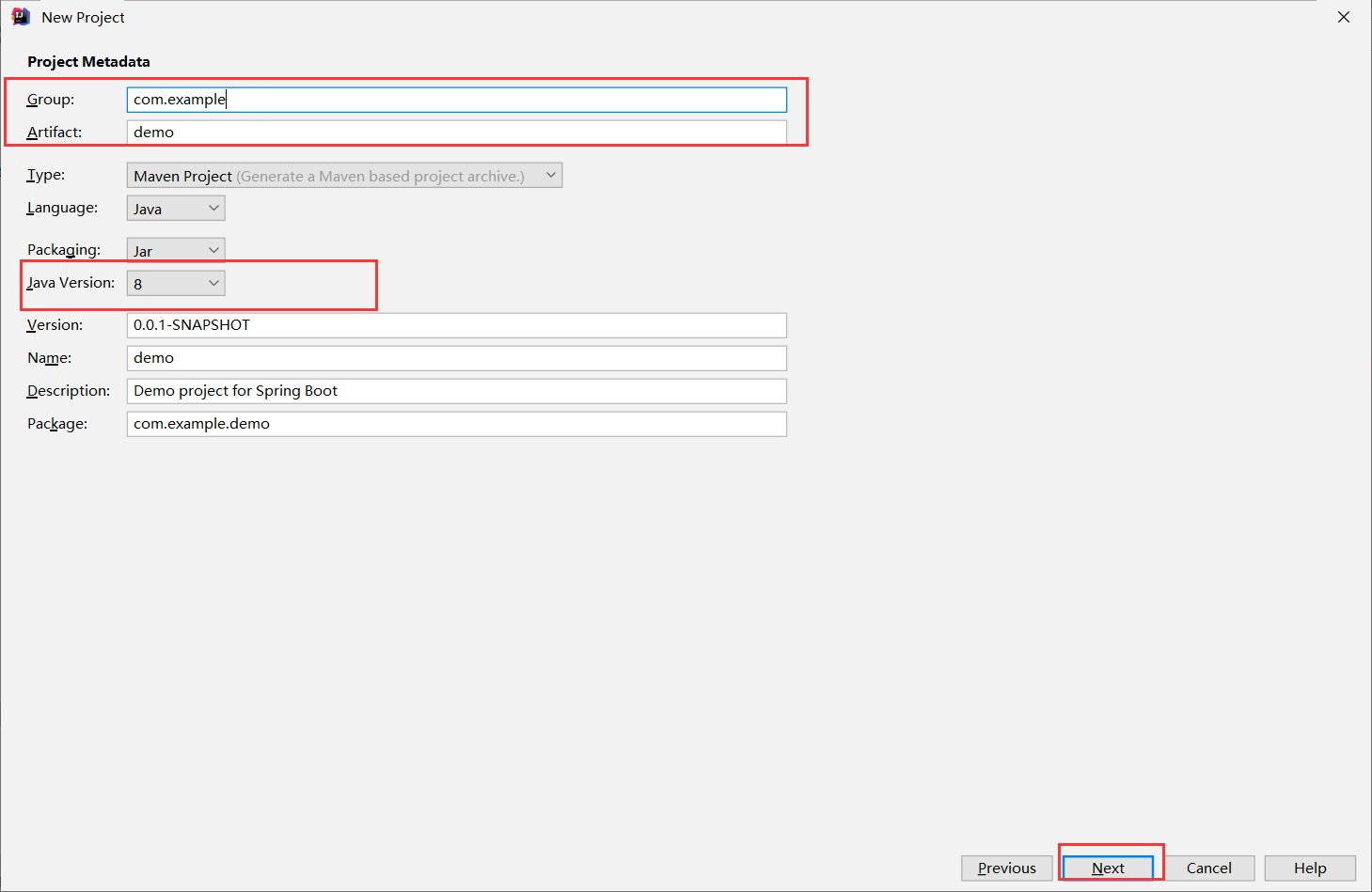Edit the Version field 0.0.1-SNAPSHOT
This screenshot has height=892, width=1372.
457,325
